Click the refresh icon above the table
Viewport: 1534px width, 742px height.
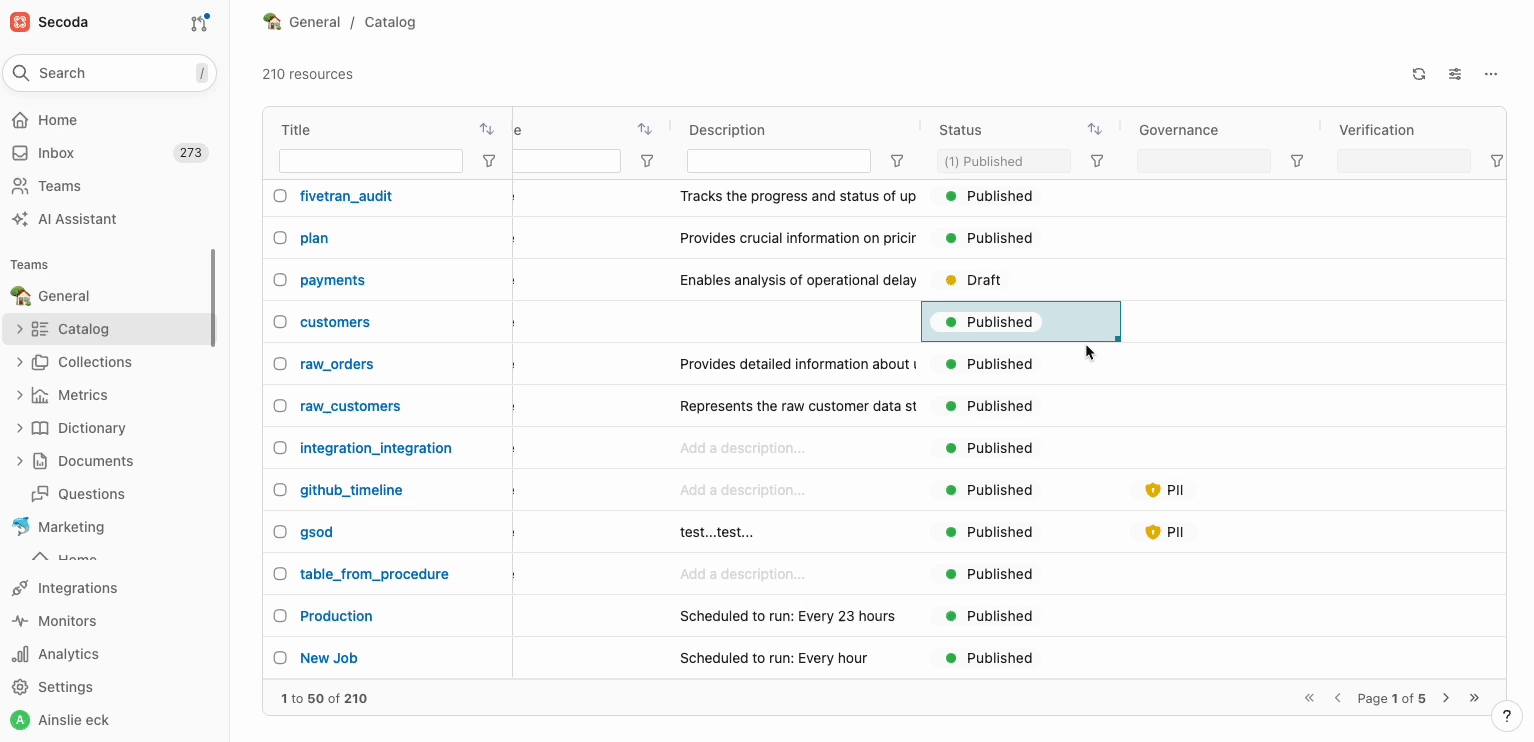[x=1418, y=74]
